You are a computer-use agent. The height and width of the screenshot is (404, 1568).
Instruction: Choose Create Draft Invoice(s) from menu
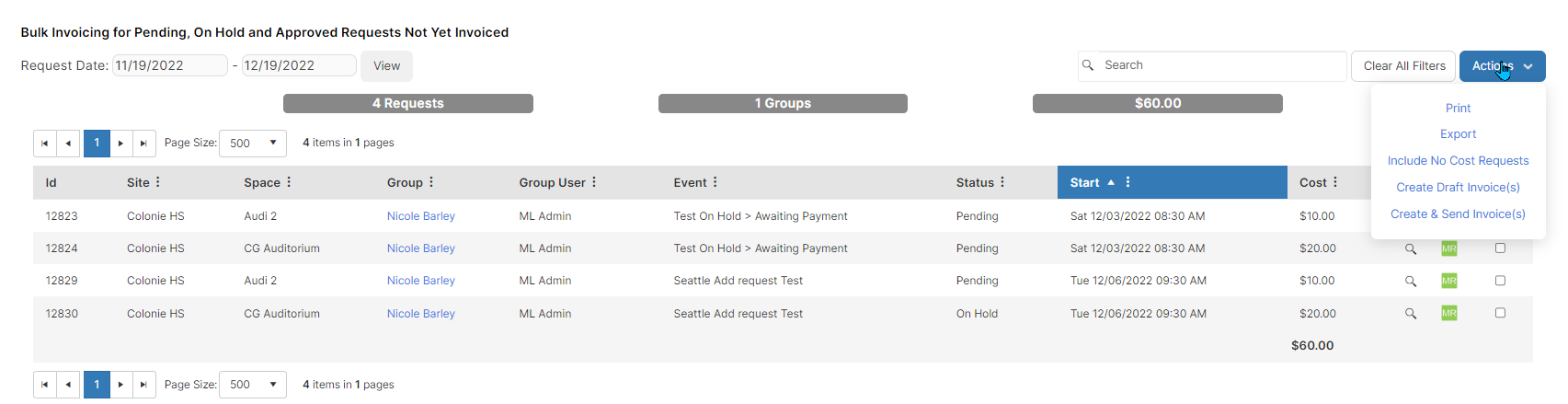click(x=1458, y=188)
